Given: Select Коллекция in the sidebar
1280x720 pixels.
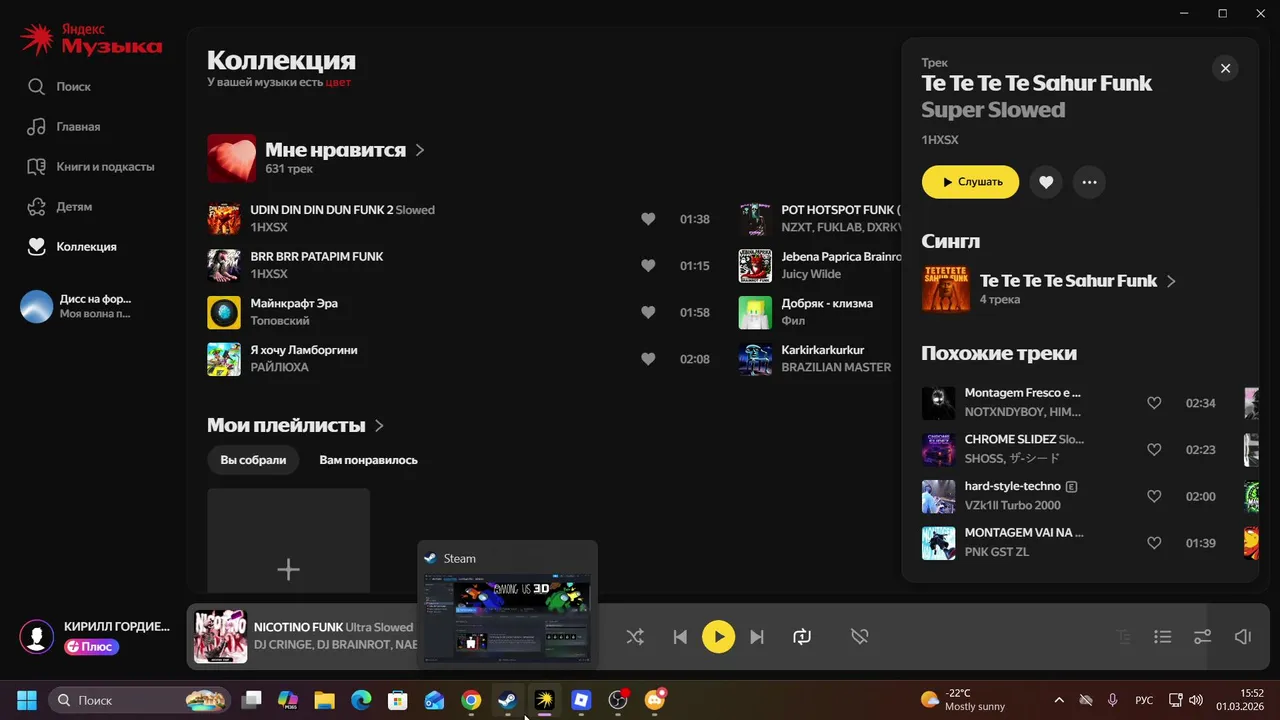Looking at the screenshot, I should click(x=72, y=246).
